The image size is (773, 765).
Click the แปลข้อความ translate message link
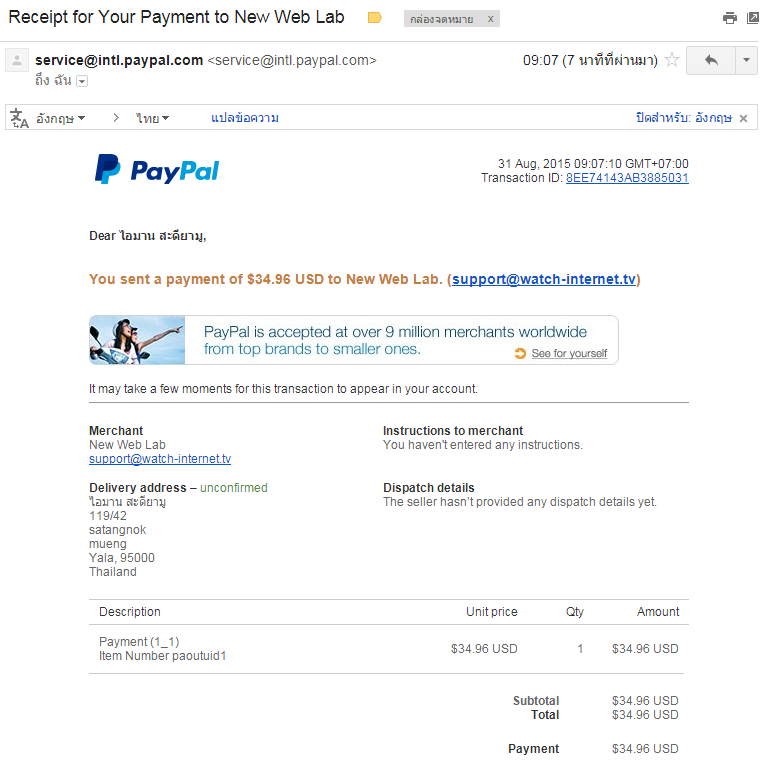245,118
